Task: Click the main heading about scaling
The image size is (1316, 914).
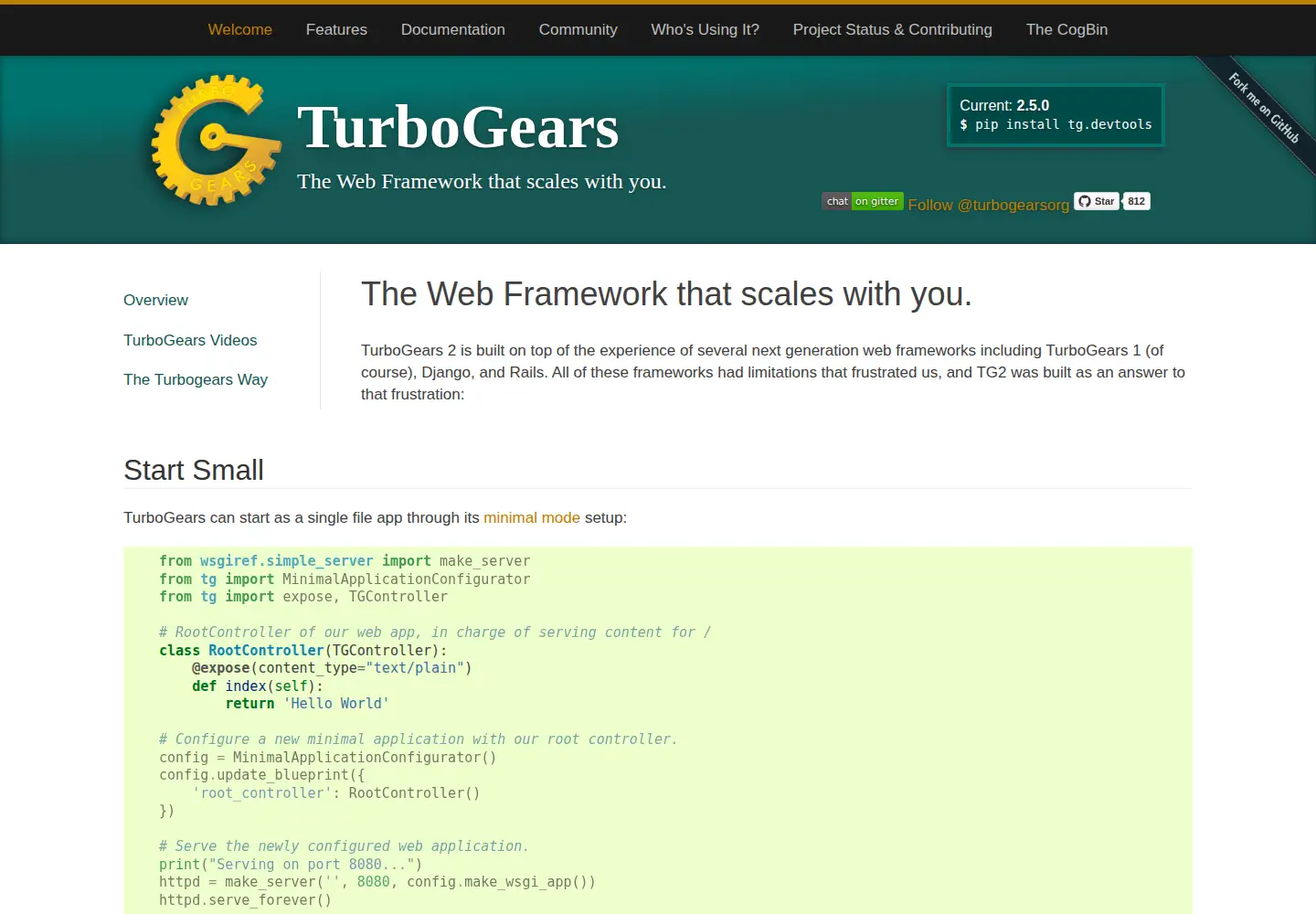Action: 666,294
